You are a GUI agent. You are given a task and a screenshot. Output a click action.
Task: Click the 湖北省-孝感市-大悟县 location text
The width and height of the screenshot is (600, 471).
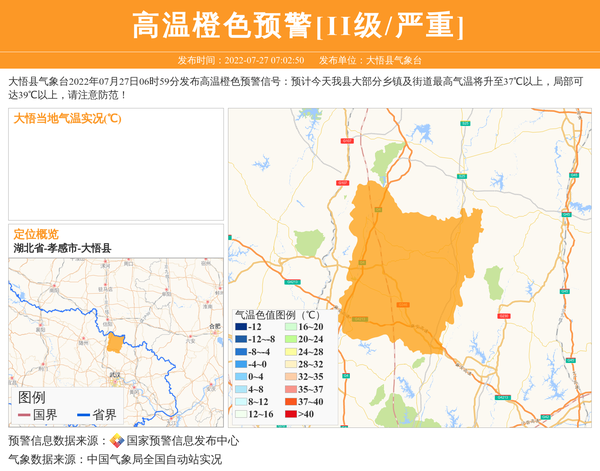[62, 248]
